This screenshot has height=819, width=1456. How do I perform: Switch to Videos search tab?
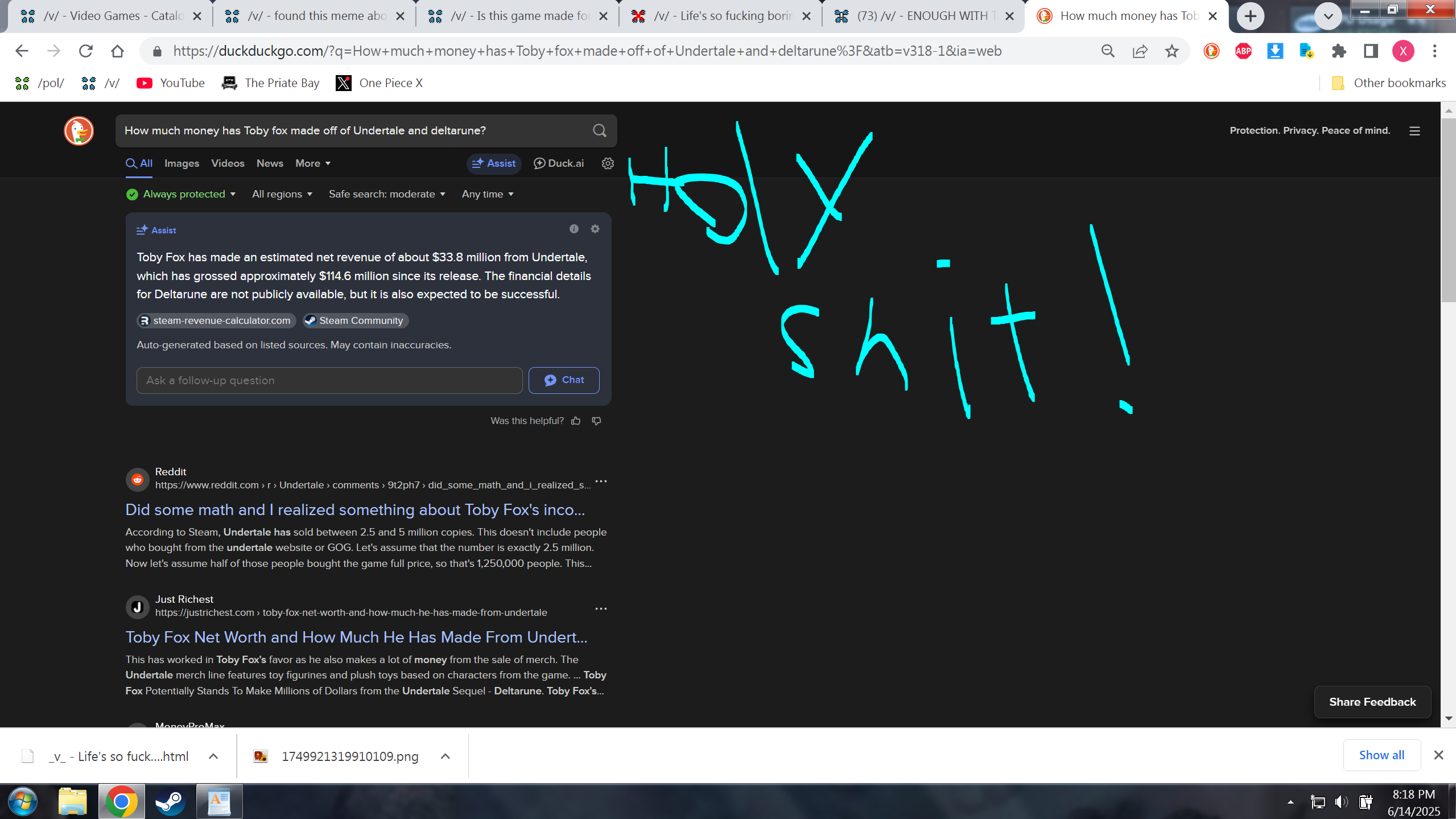tap(228, 163)
